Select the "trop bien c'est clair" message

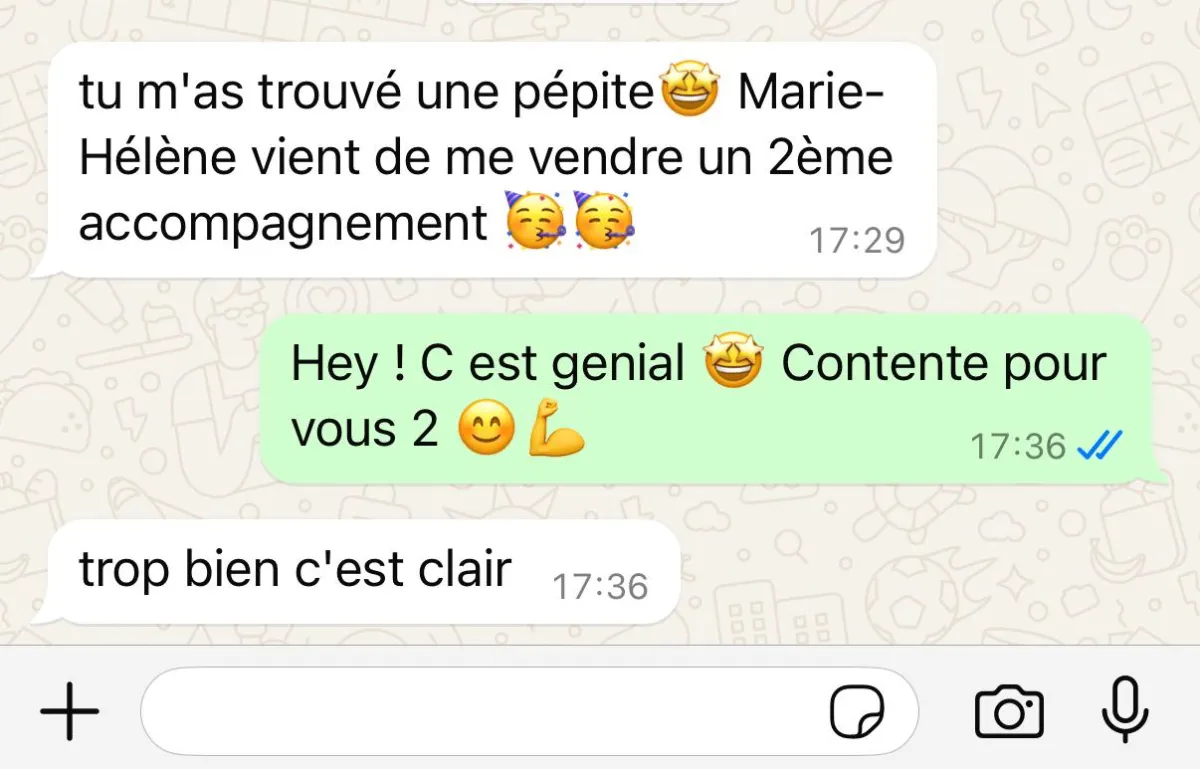[362, 571]
